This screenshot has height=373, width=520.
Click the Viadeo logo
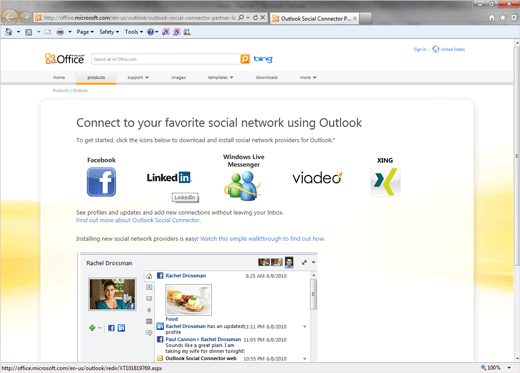point(317,178)
